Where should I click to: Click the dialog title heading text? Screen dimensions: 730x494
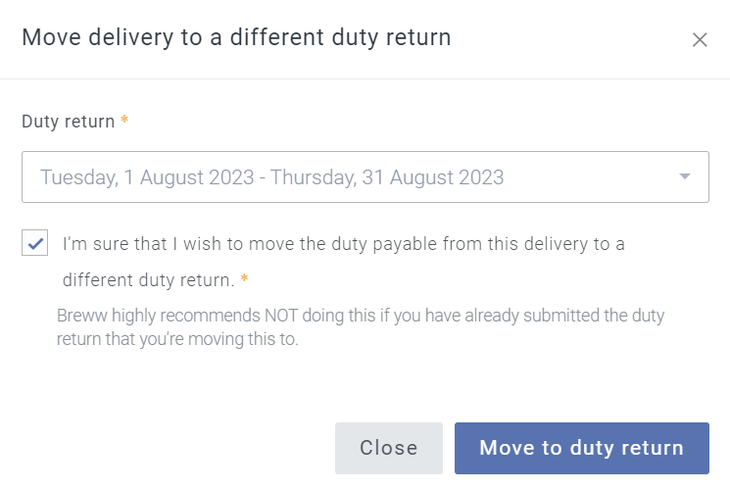236,38
